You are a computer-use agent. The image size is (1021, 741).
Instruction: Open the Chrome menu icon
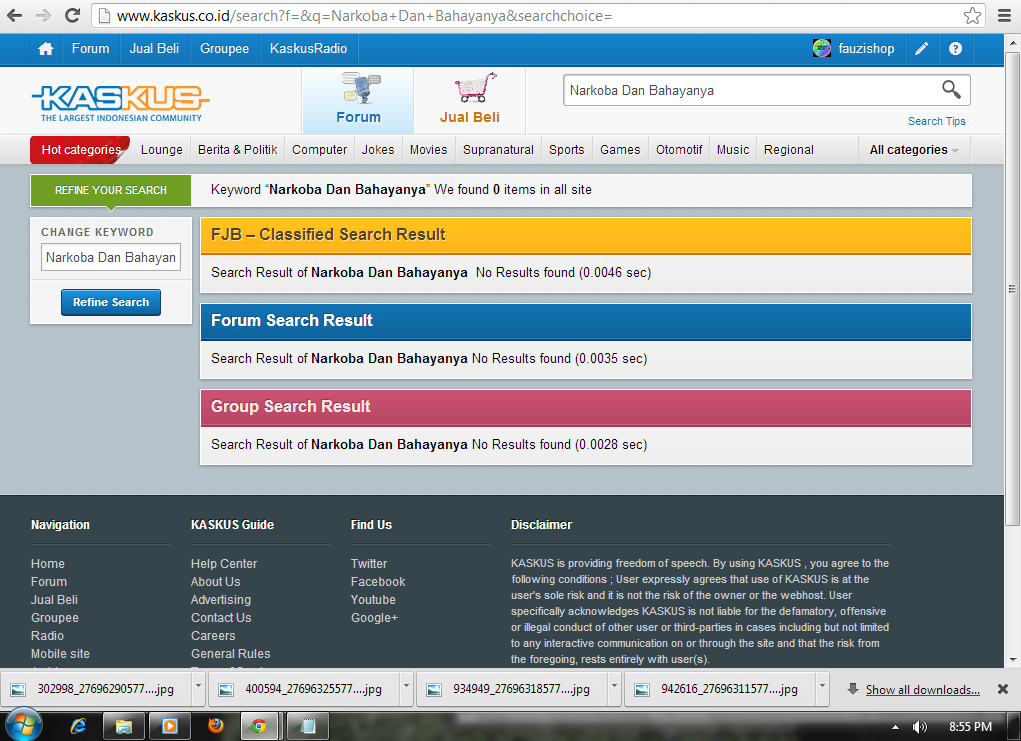1005,16
